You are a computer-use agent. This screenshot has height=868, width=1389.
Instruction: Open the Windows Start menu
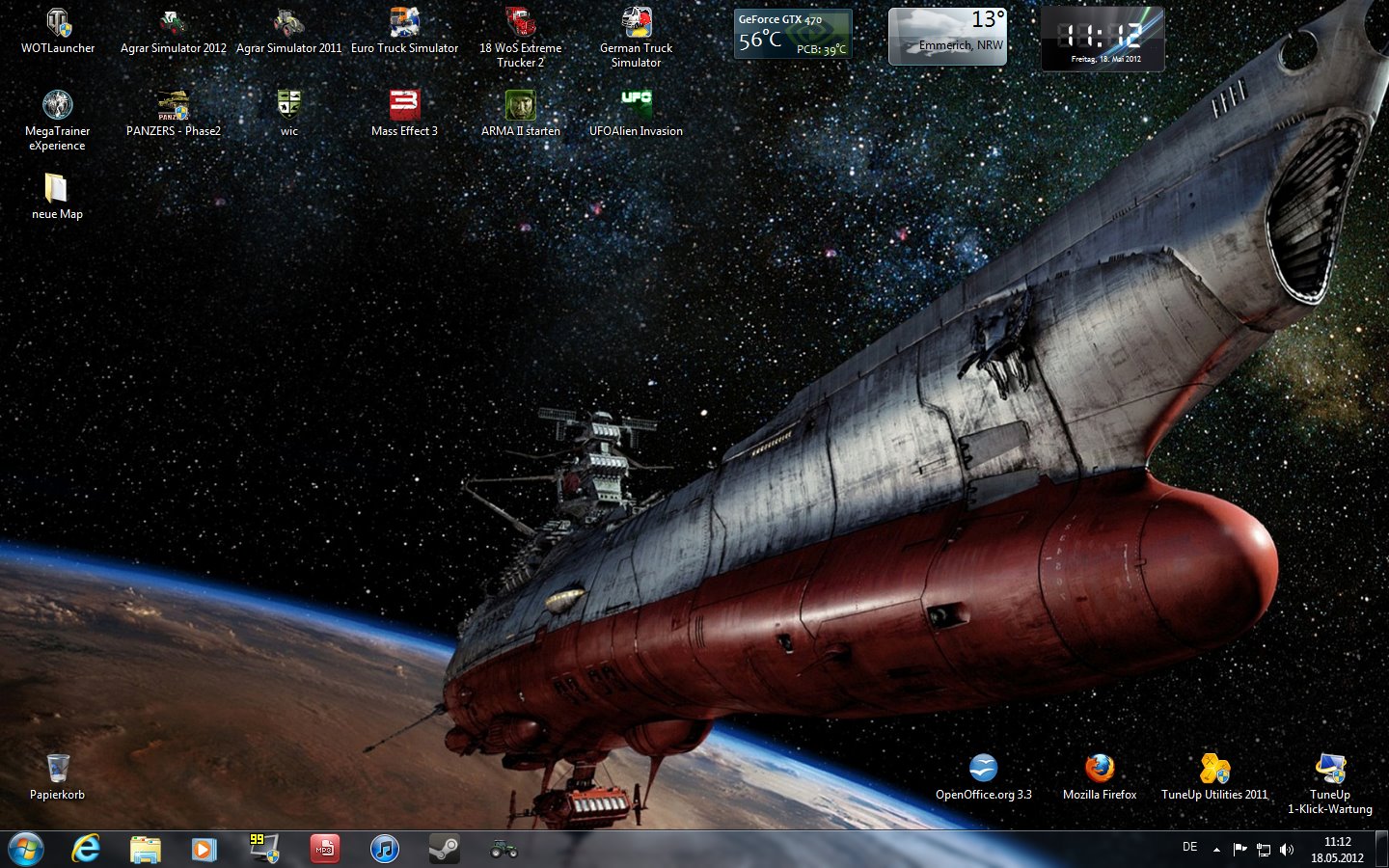[x=26, y=850]
